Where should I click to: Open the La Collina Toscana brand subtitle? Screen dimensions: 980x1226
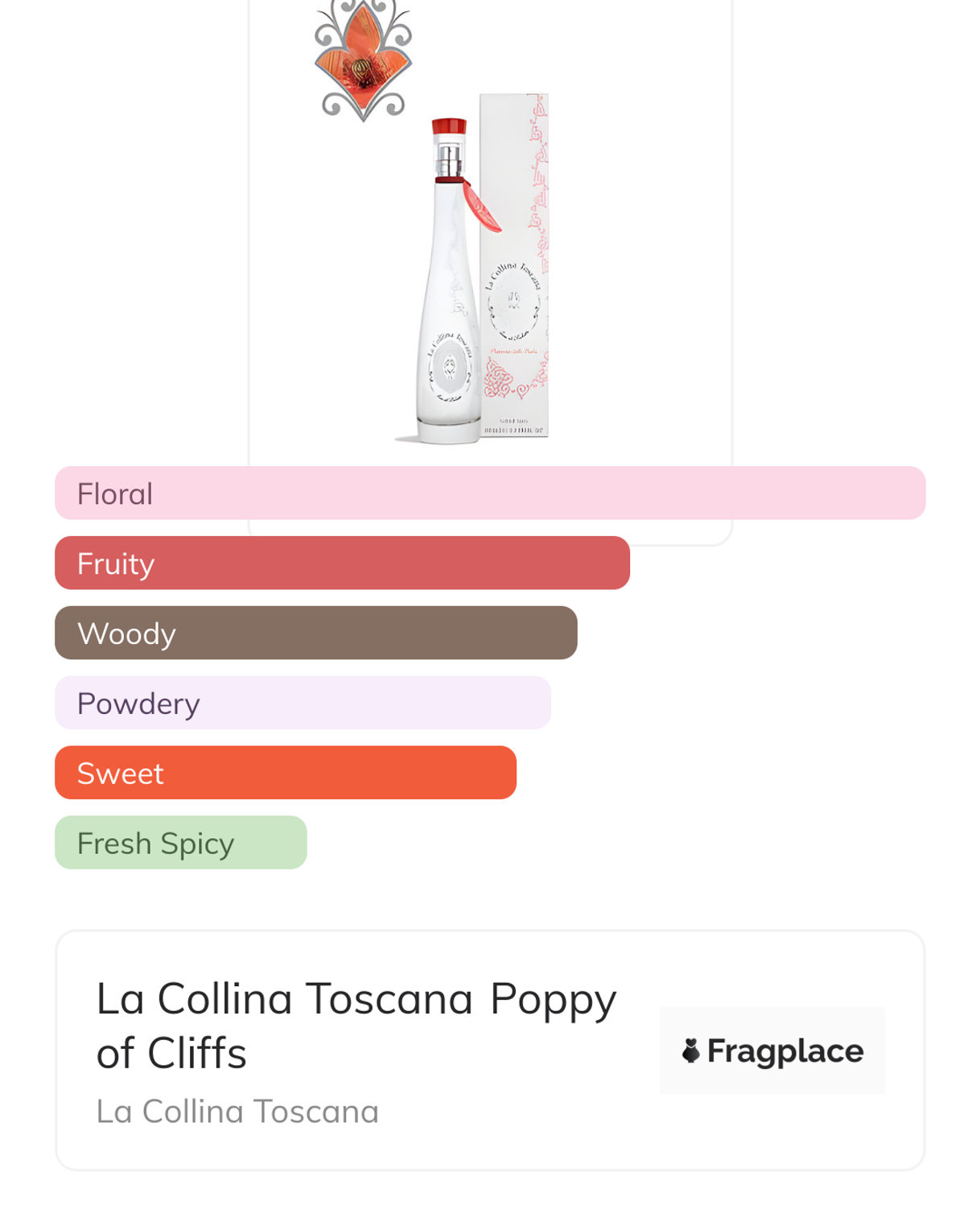[237, 1112]
